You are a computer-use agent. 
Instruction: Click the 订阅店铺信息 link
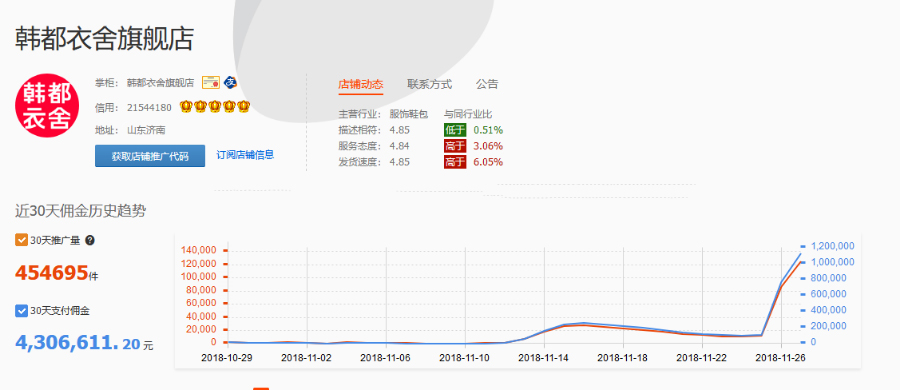[x=245, y=155]
